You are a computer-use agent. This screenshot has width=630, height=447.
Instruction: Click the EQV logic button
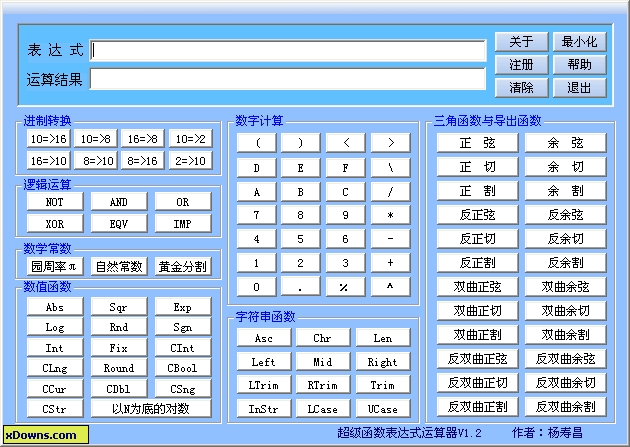point(119,223)
